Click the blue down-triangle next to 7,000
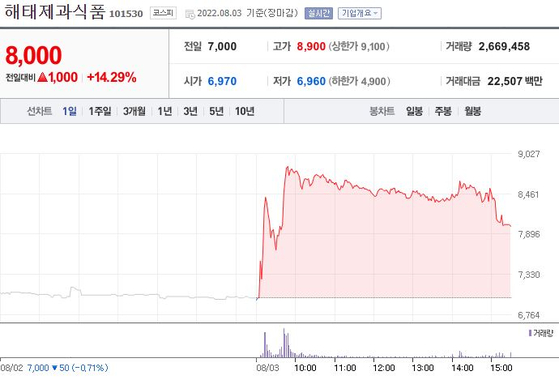Image resolution: width=559 pixels, height=384 pixels. click(x=55, y=368)
